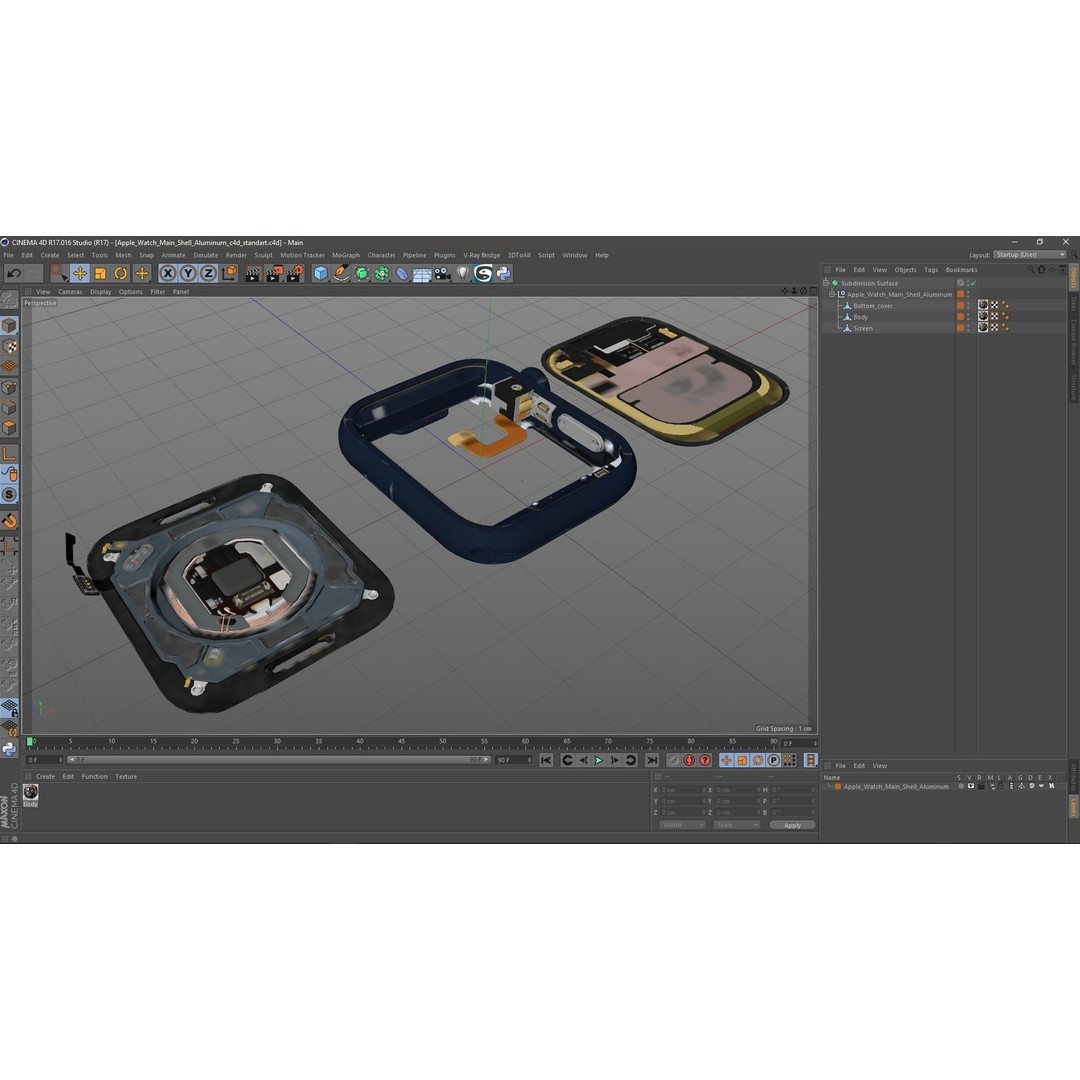Click the Viewport Solo icon in left palette
This screenshot has height=1080, width=1080.
click(x=9, y=495)
